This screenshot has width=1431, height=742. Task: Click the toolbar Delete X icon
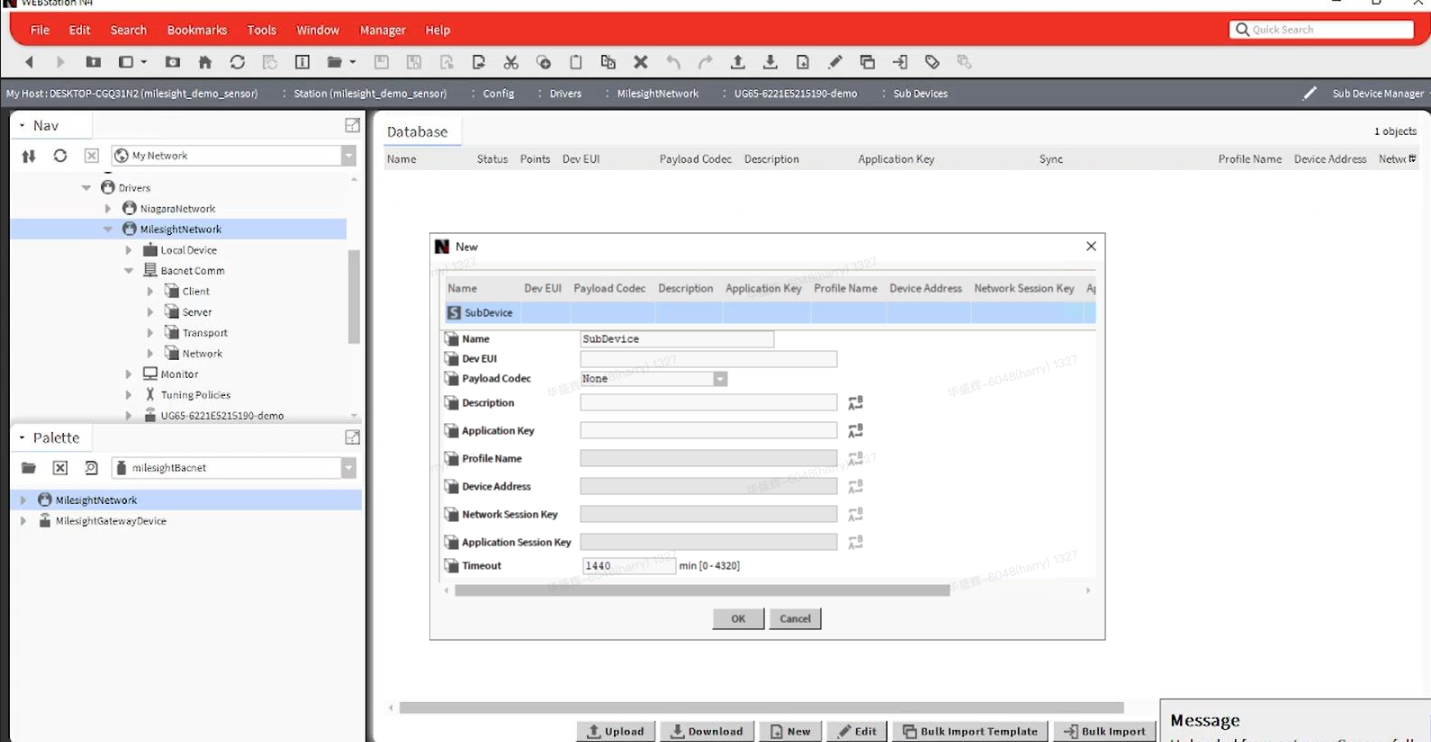coord(641,62)
